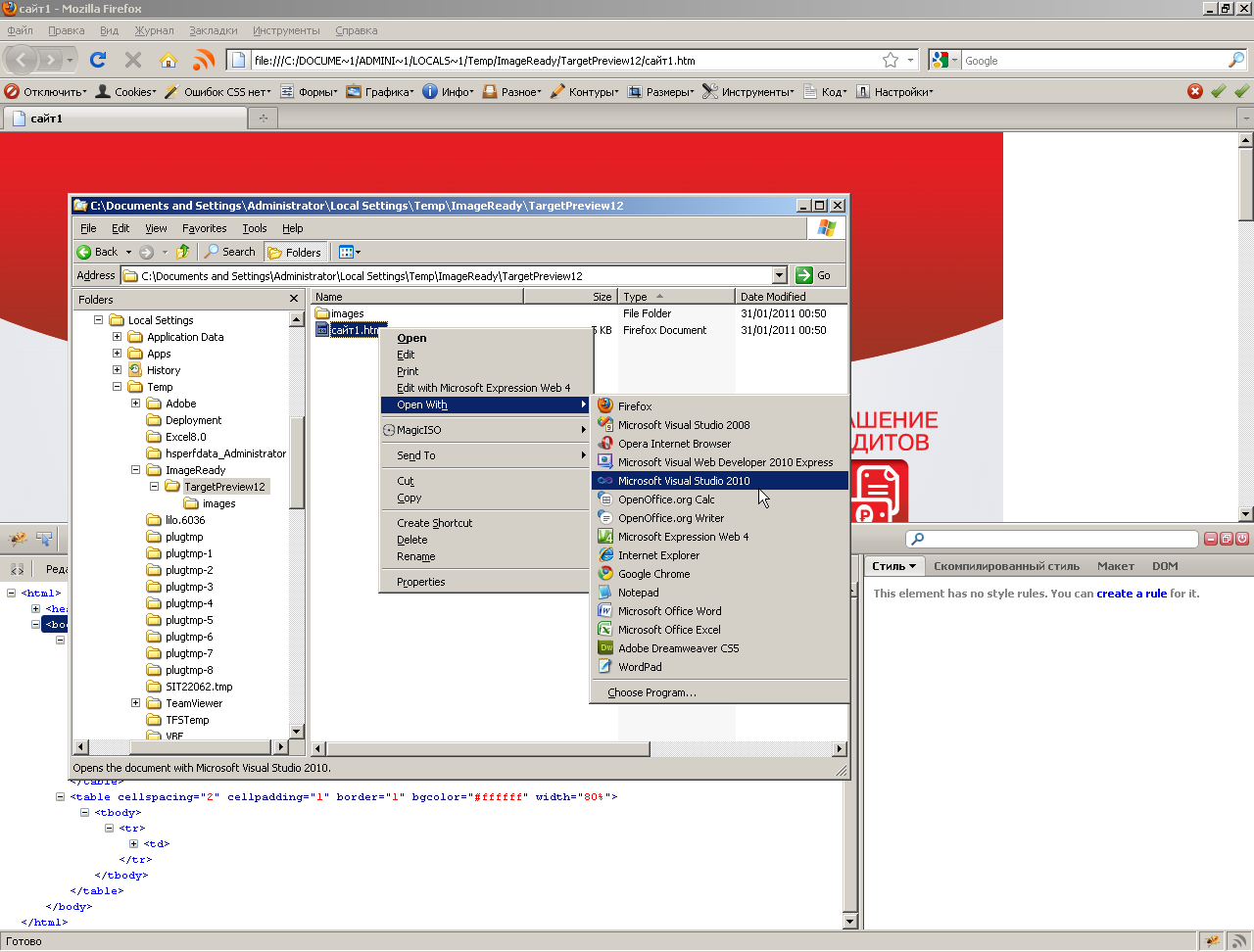Click the Firefox home icon

pyautogui.click(x=169, y=60)
